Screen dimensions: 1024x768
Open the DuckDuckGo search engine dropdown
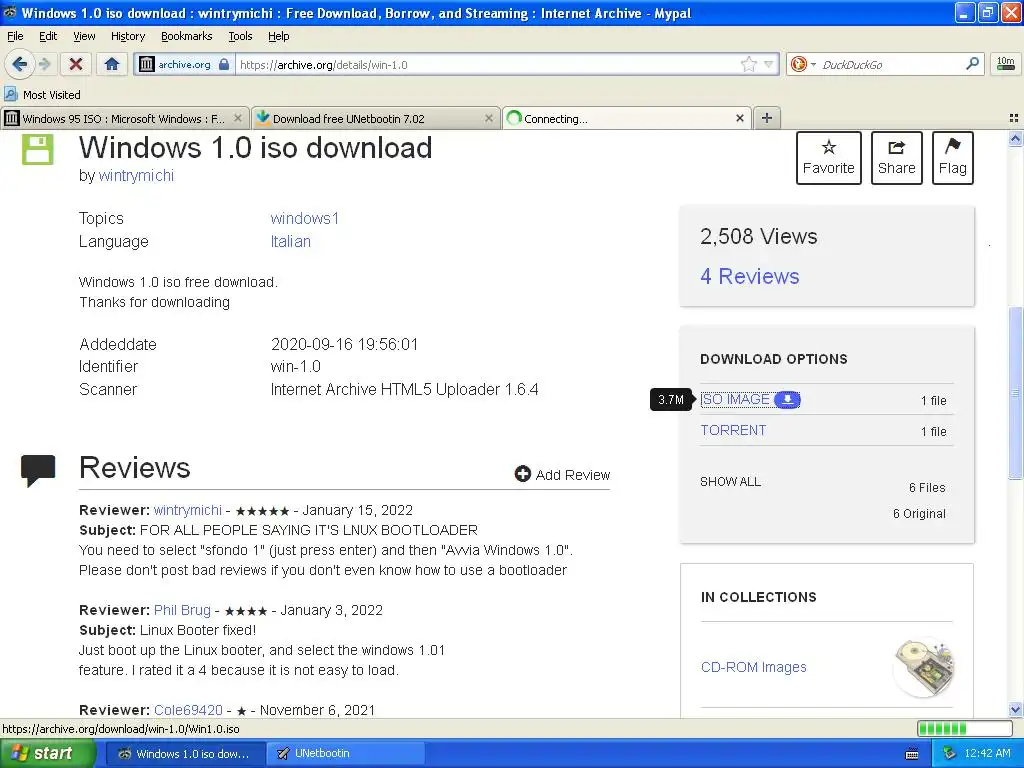pyautogui.click(x=803, y=64)
